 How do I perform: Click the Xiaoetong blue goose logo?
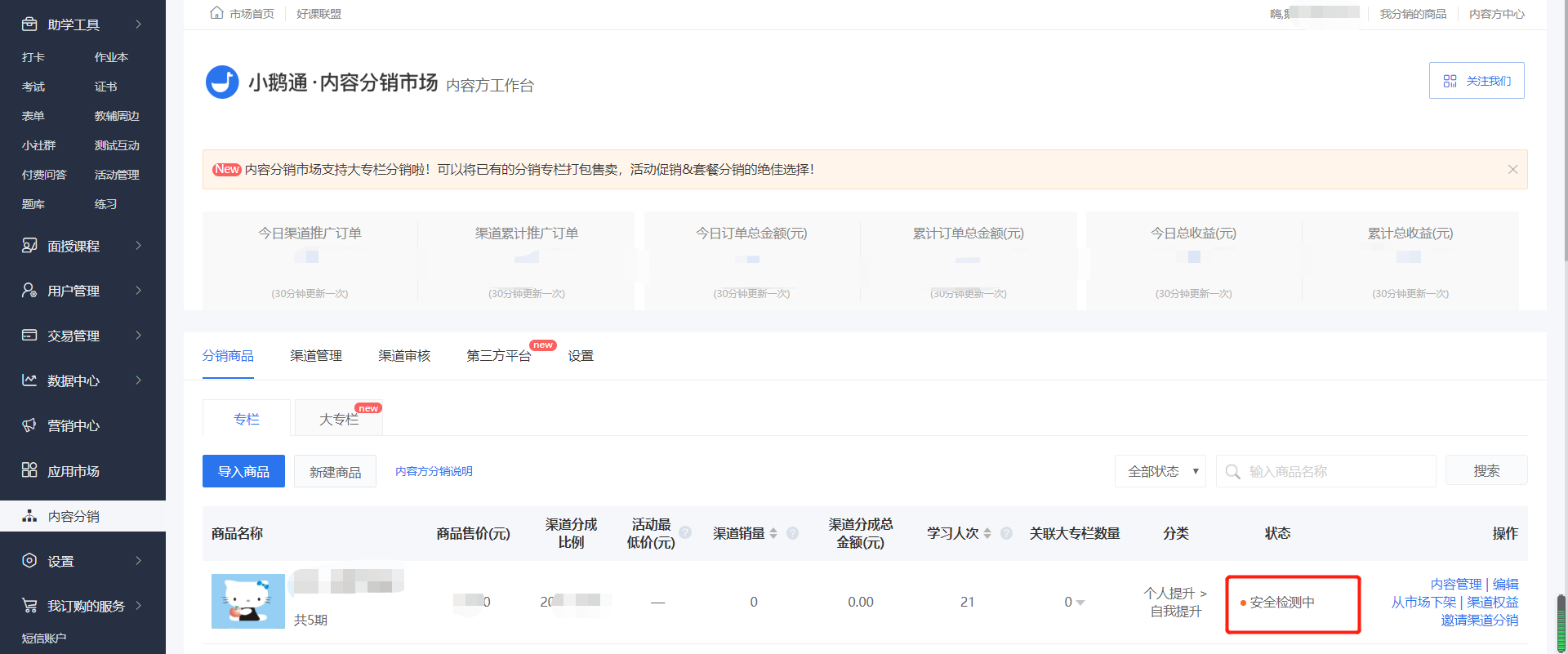pyautogui.click(x=222, y=82)
